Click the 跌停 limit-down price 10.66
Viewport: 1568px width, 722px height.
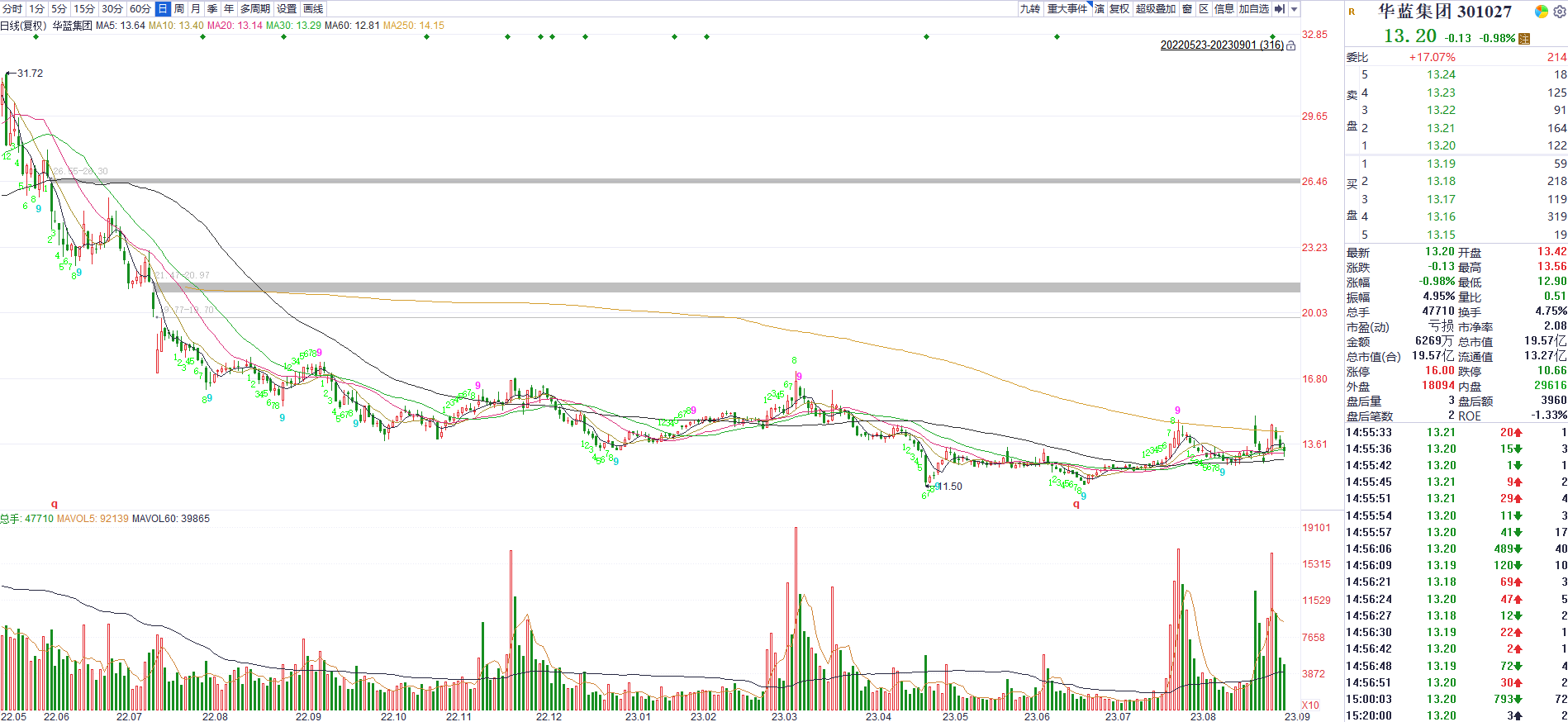pos(1551,371)
